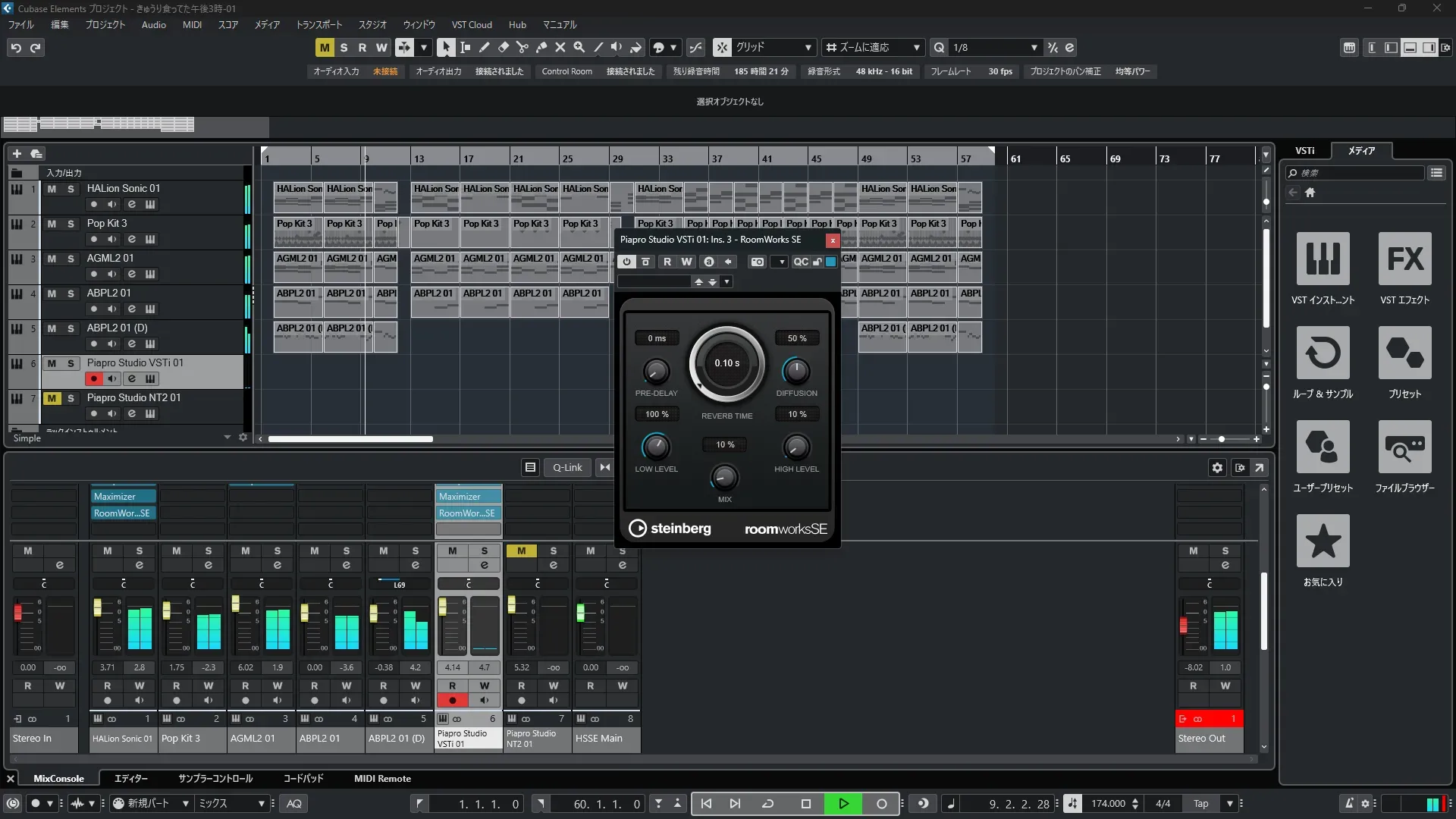Open the Favorites star tile
1456x819 pixels.
[x=1323, y=541]
